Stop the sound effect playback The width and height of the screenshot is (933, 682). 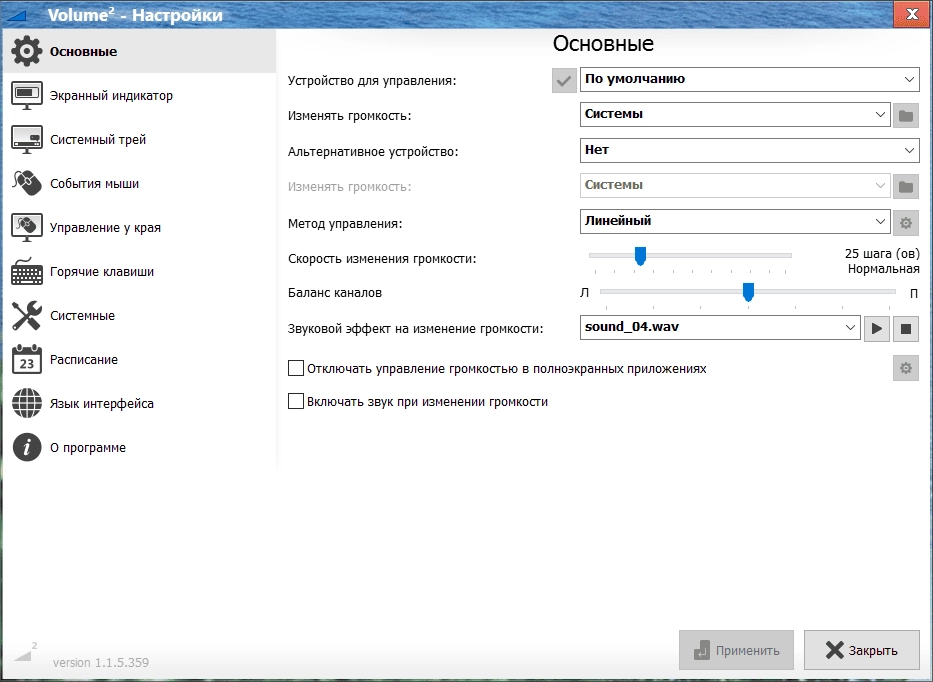[x=906, y=329]
